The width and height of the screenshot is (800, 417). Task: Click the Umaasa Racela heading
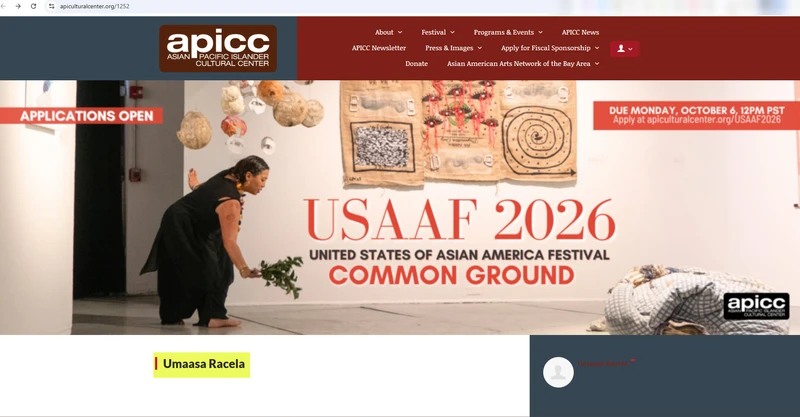(204, 364)
